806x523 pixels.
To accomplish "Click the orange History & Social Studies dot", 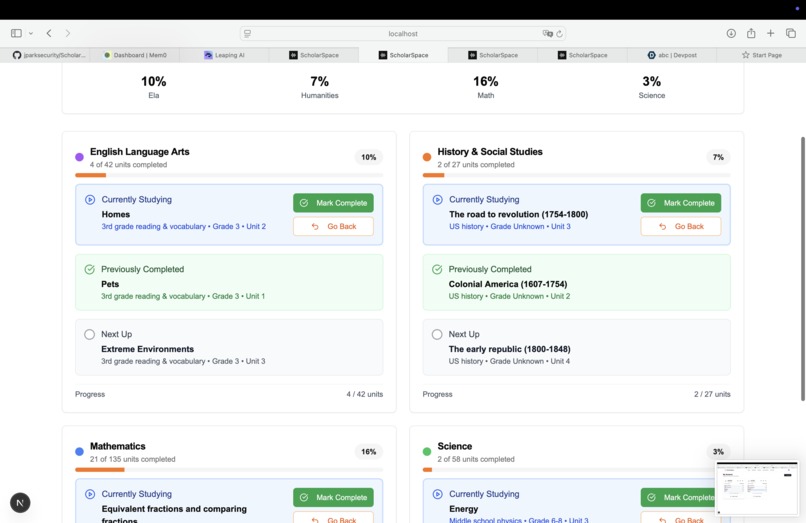I will (x=427, y=157).
